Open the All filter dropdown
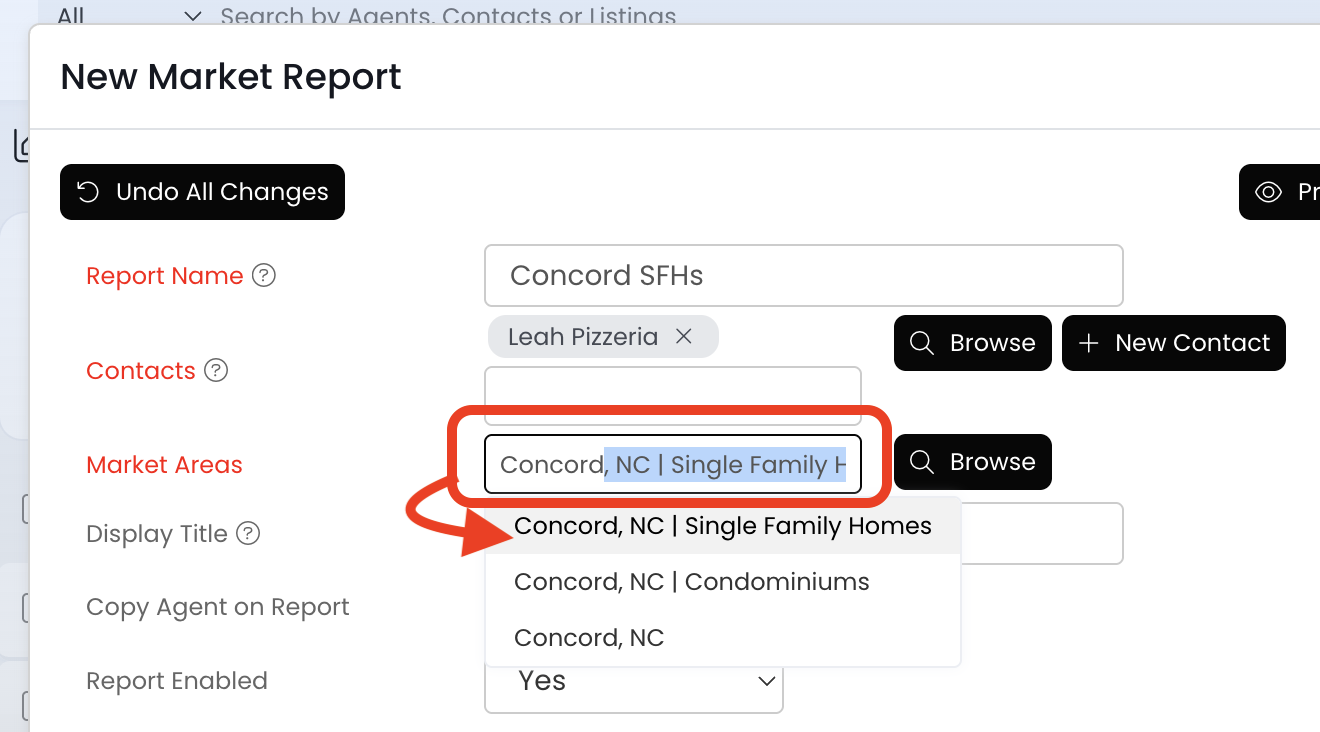 pos(193,16)
